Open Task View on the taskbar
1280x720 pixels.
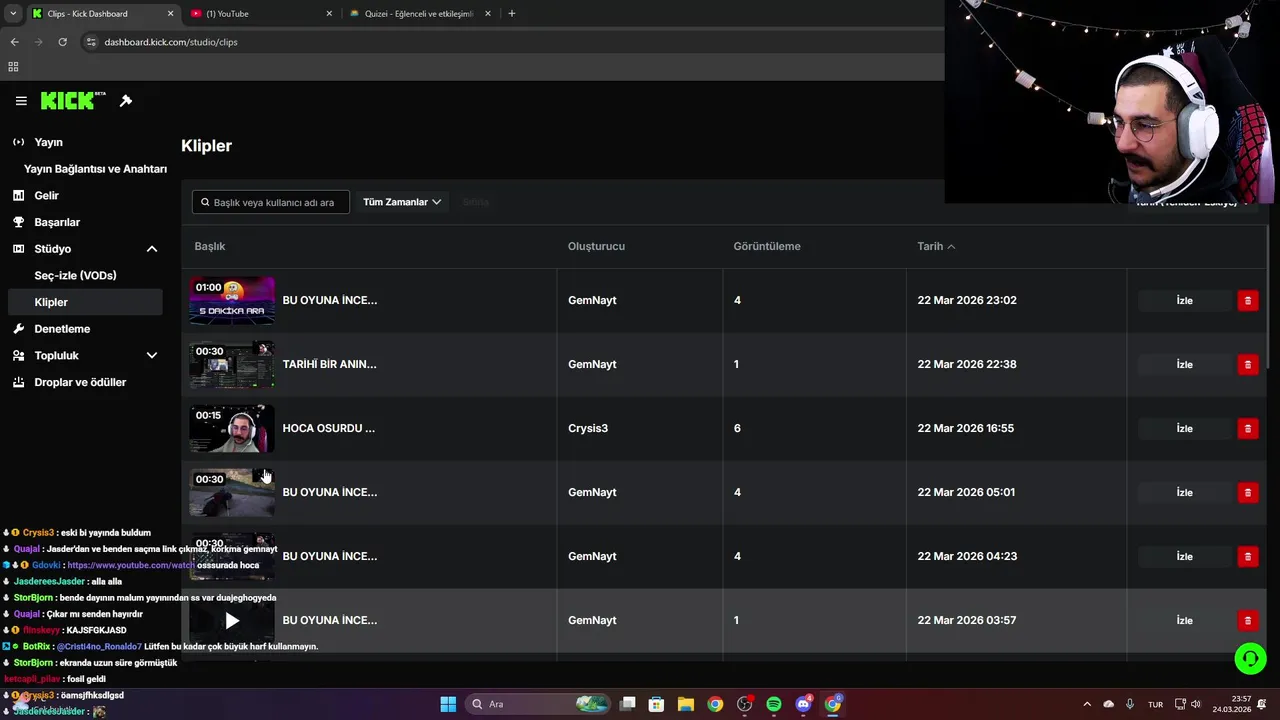tap(627, 704)
